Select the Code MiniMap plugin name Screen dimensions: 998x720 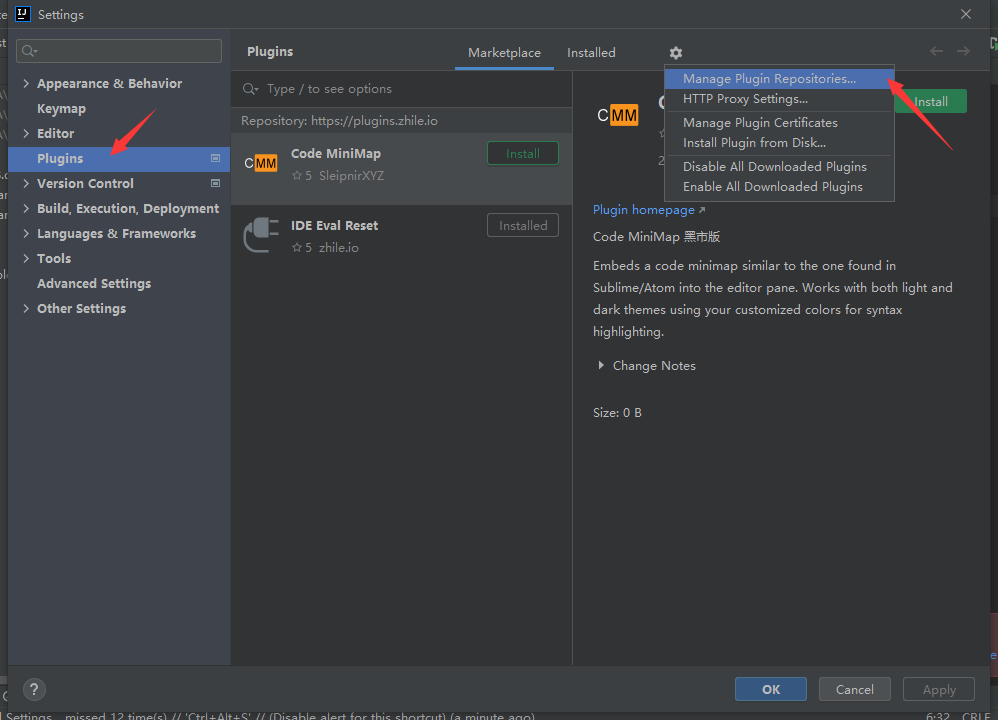(335, 153)
